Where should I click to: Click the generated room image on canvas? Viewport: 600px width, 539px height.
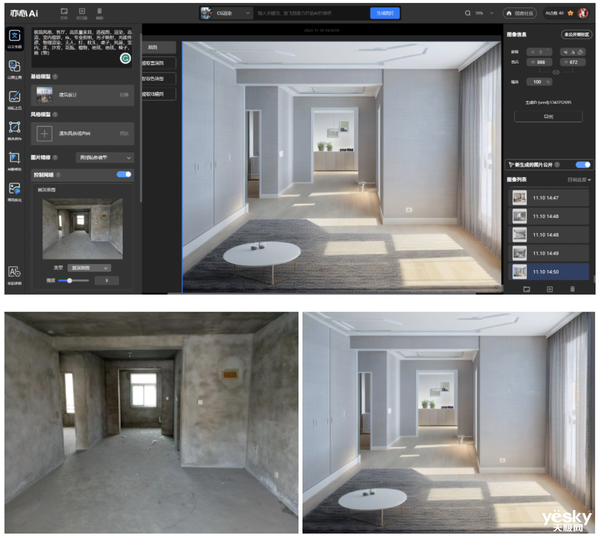pos(341,167)
